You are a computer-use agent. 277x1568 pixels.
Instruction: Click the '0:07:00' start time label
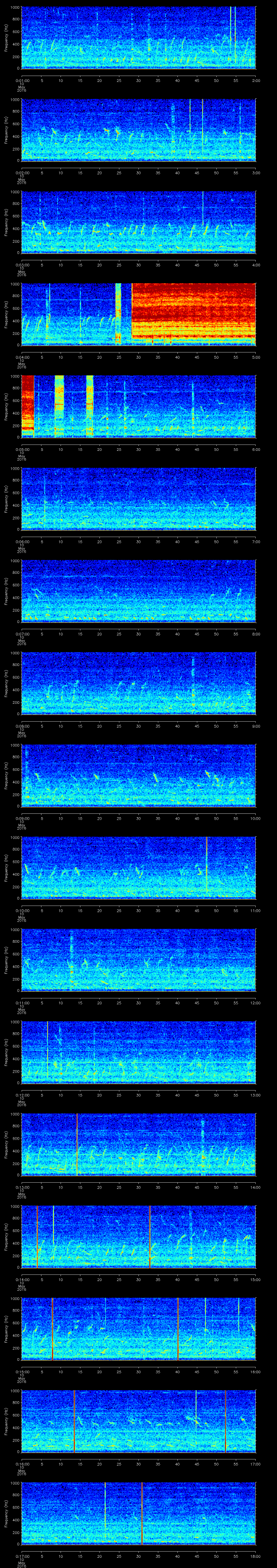[22, 634]
